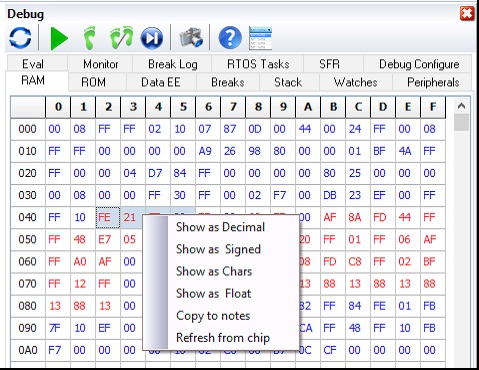The width and height of the screenshot is (479, 370).
Task: Select row address 040
Action: coord(28,217)
